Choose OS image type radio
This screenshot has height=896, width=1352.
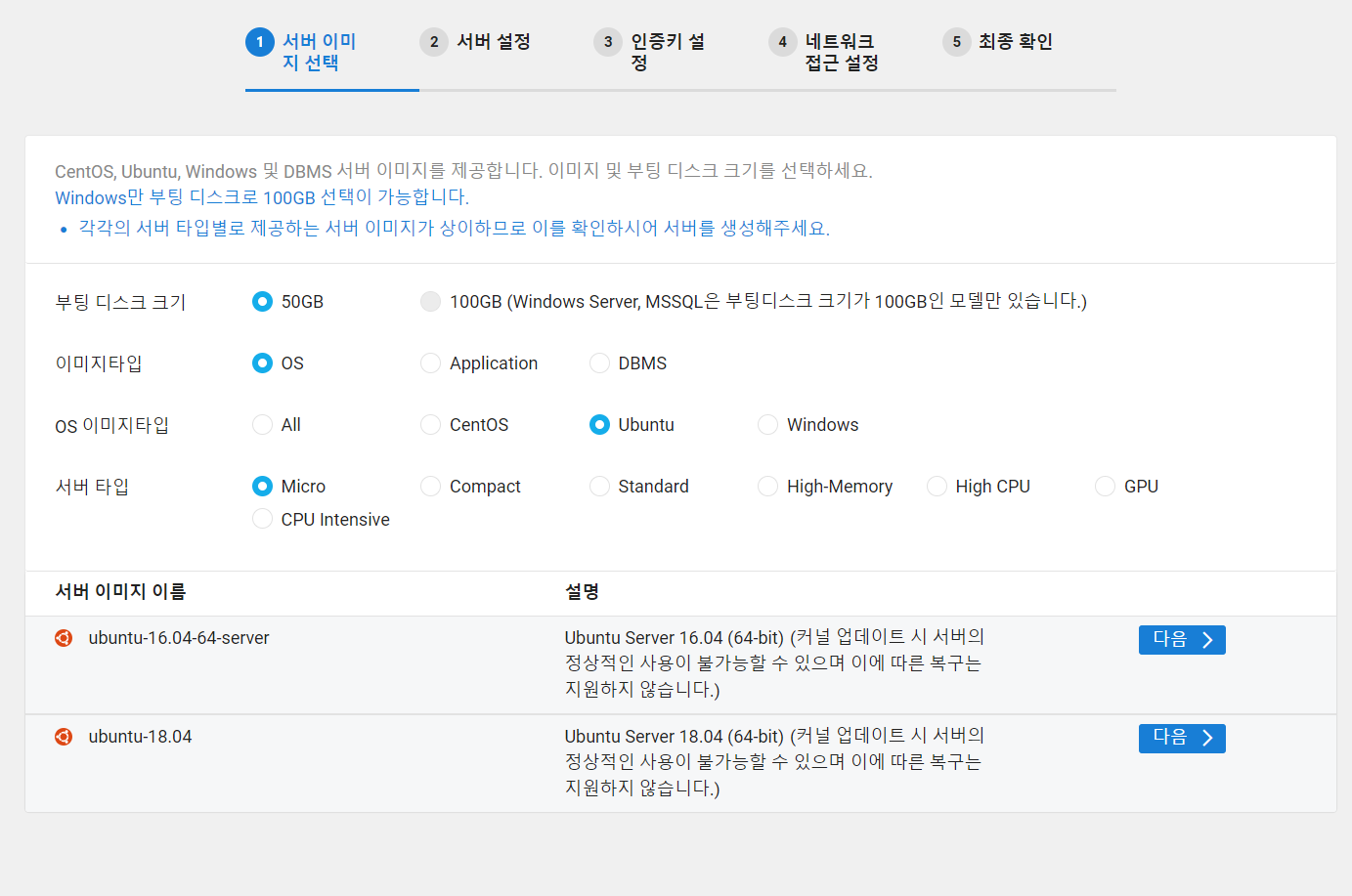pos(262,363)
